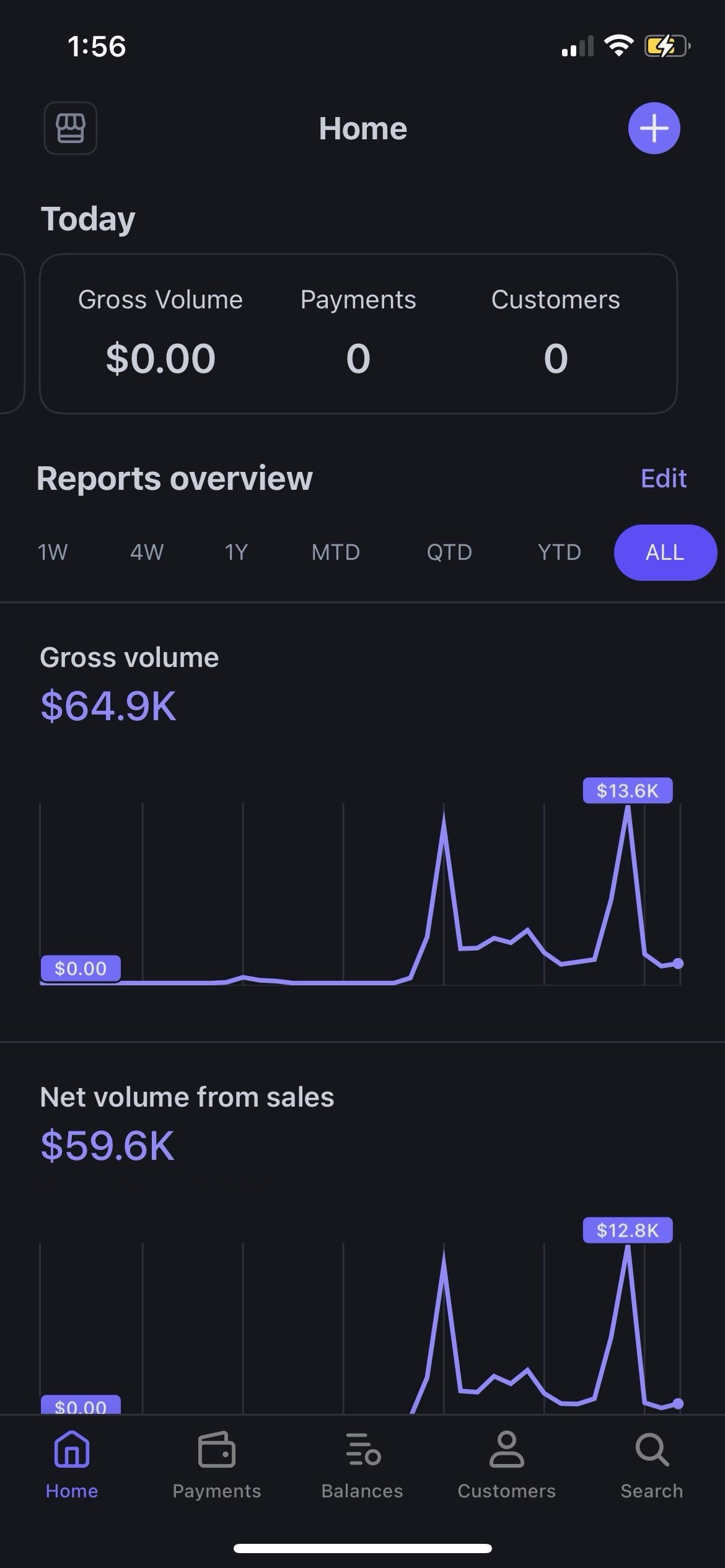Open the store account switcher icon
Image resolution: width=725 pixels, height=1568 pixels.
pyautogui.click(x=70, y=128)
